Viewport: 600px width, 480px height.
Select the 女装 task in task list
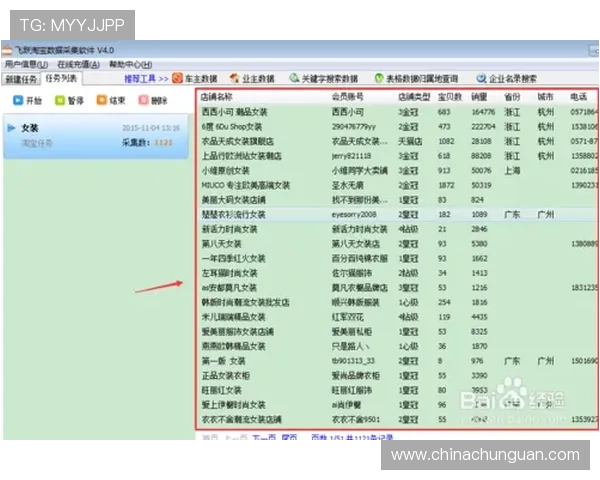(x=96, y=136)
